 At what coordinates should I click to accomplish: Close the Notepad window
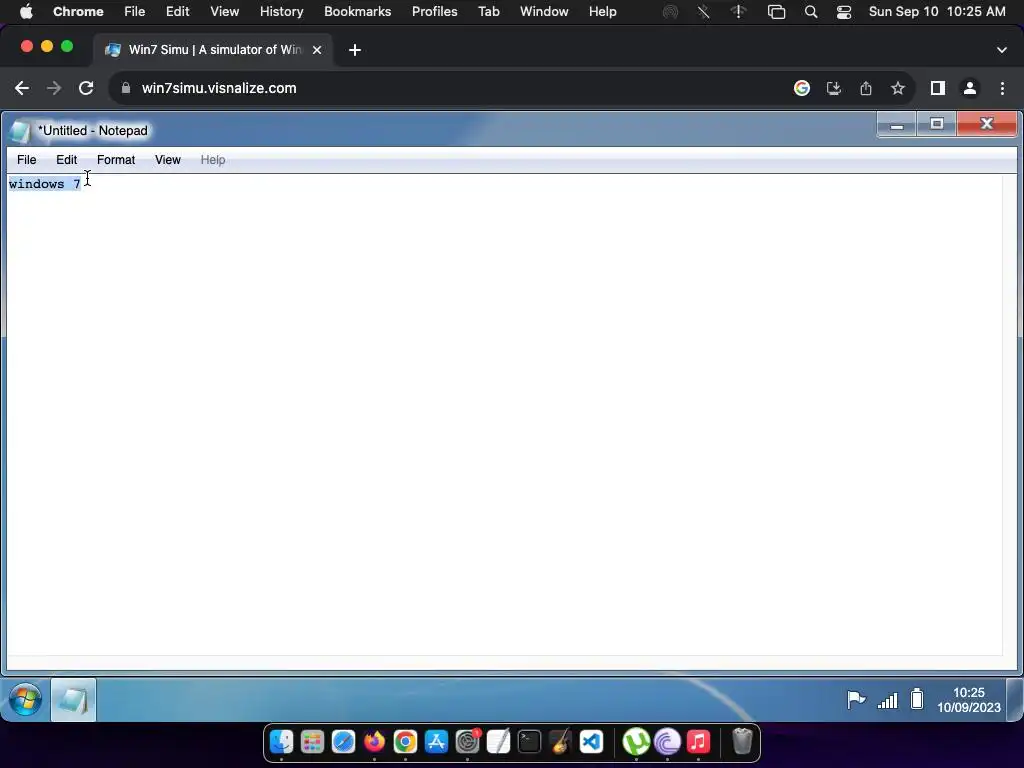point(986,124)
